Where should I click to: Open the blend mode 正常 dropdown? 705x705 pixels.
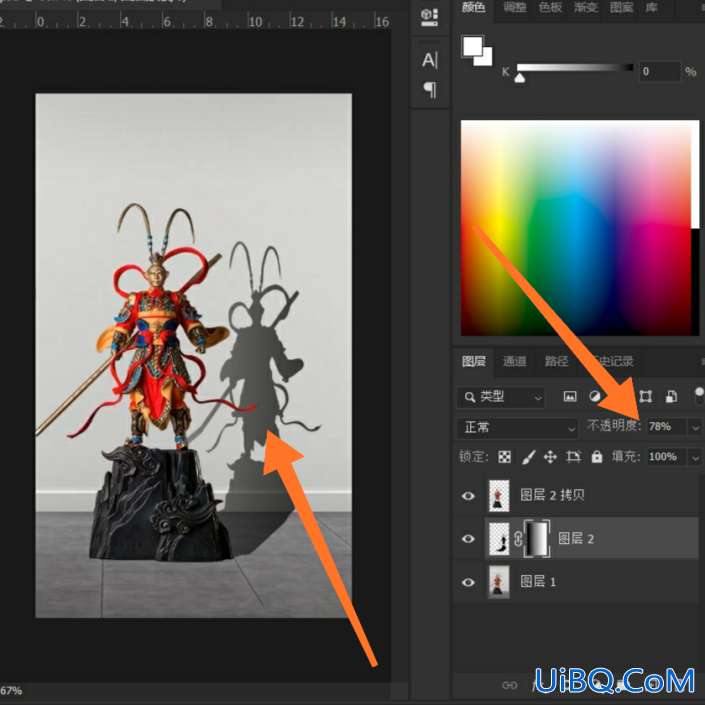pyautogui.click(x=517, y=428)
